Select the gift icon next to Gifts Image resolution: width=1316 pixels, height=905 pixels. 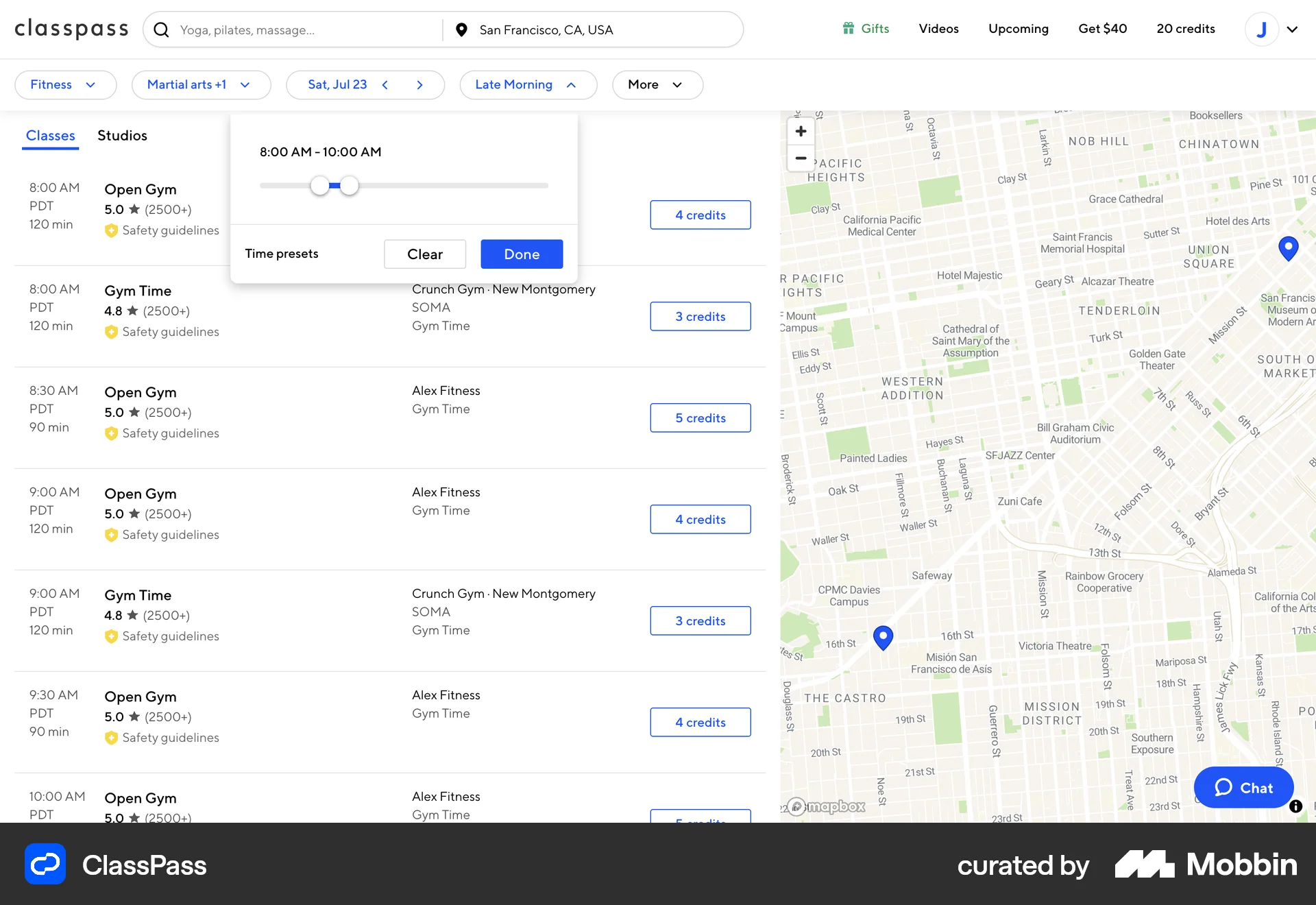tap(848, 28)
